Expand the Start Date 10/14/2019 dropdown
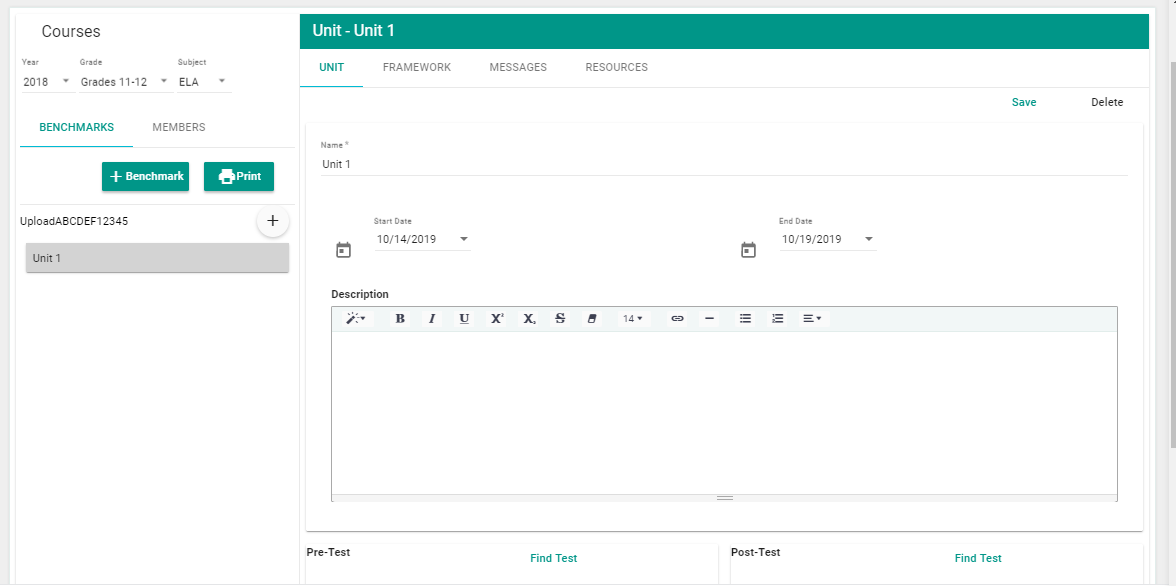Screen dimensions: 1176x586 tap(423, 239)
